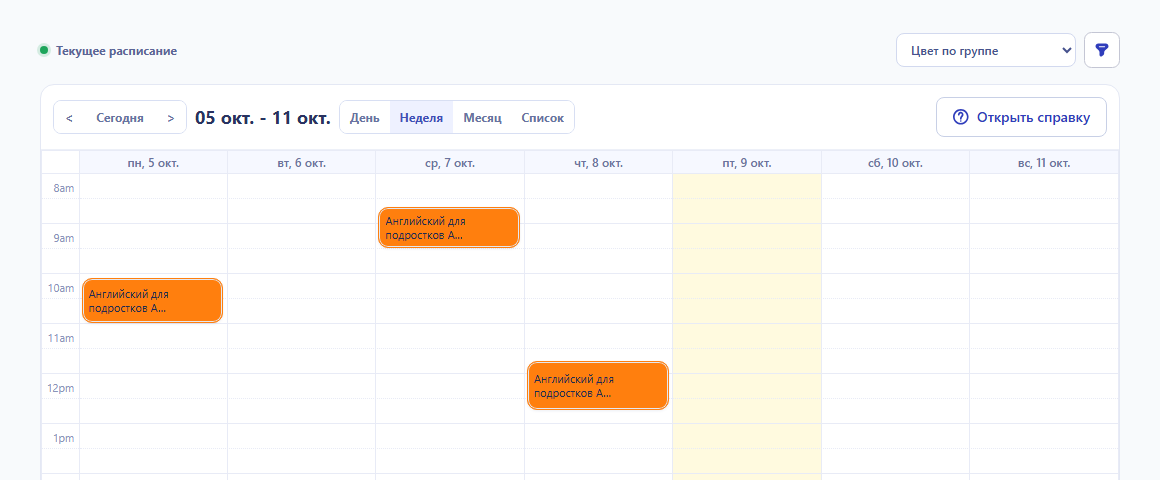Select the 'вс, 11 окт.' column header
The height and width of the screenshot is (480, 1160).
coord(1044,163)
